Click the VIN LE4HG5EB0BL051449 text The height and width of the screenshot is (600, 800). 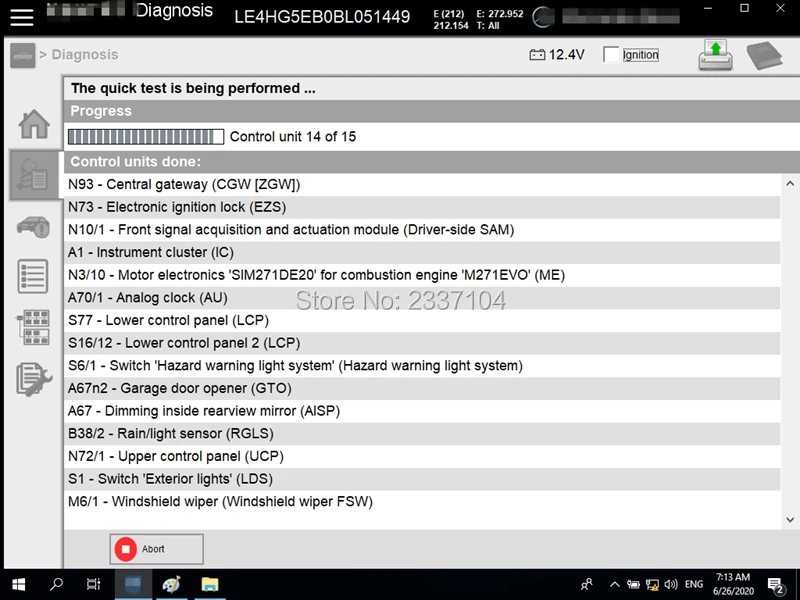pyautogui.click(x=322, y=17)
